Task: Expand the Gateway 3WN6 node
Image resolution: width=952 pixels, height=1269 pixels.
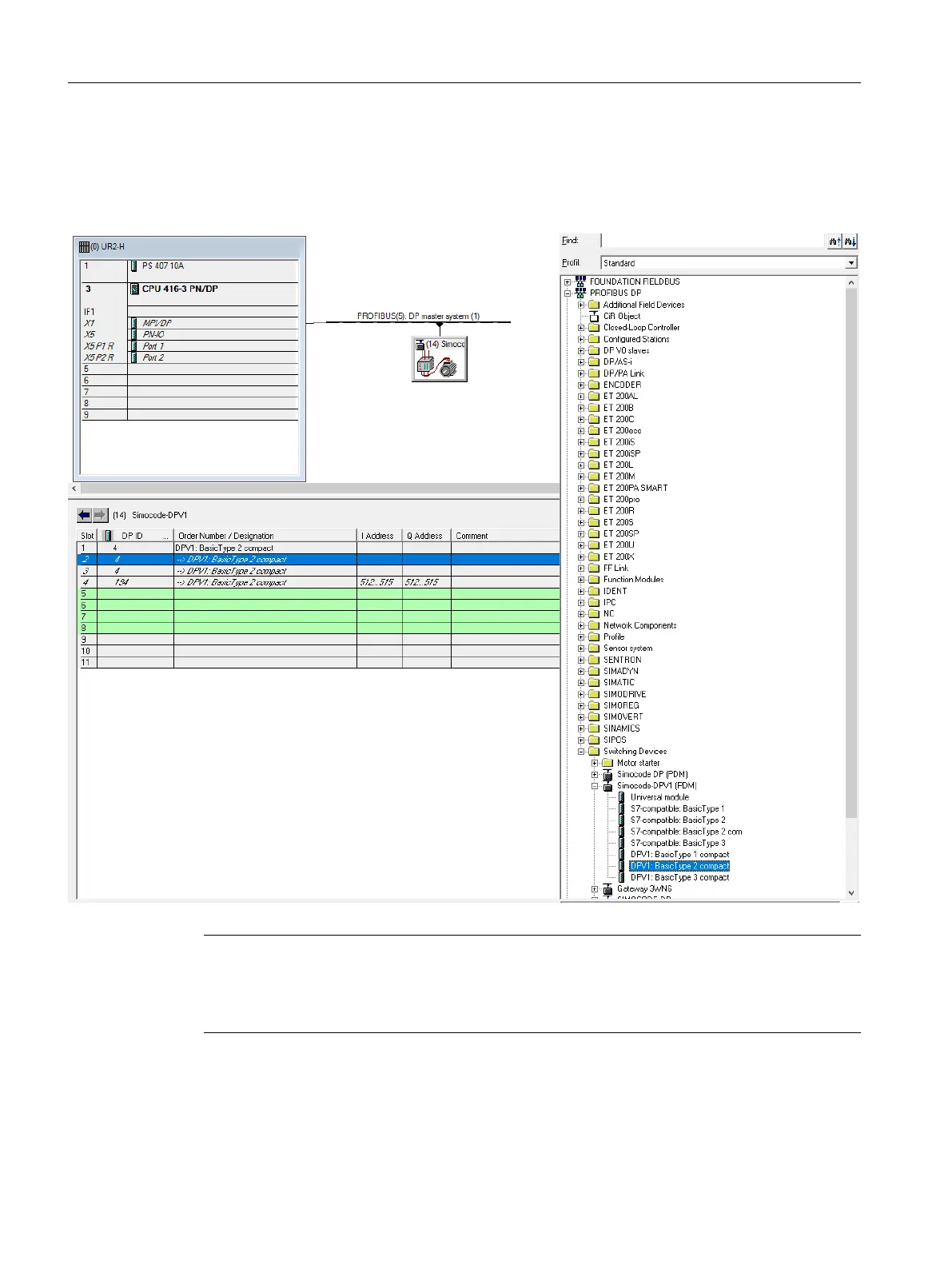Action: 595,889
